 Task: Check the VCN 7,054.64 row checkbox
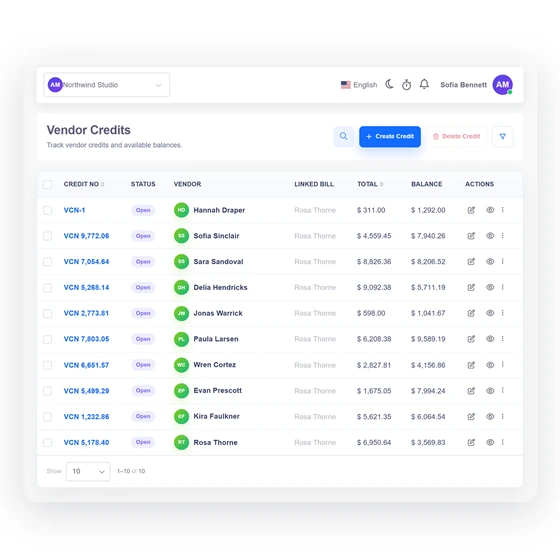48,261
